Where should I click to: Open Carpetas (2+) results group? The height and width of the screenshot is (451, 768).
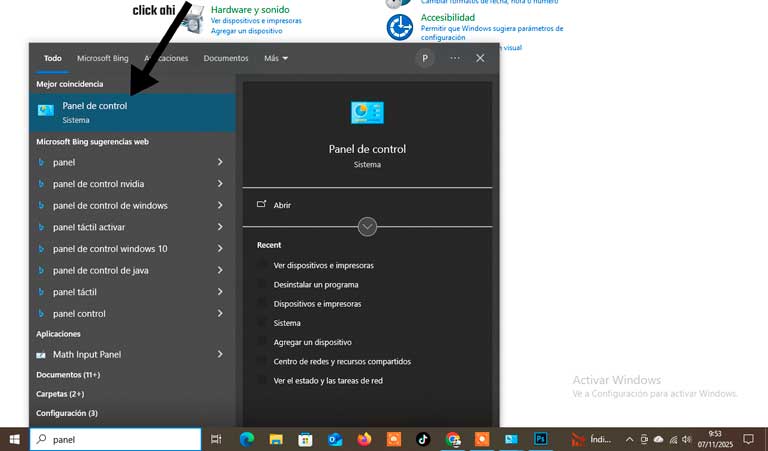tap(60, 394)
